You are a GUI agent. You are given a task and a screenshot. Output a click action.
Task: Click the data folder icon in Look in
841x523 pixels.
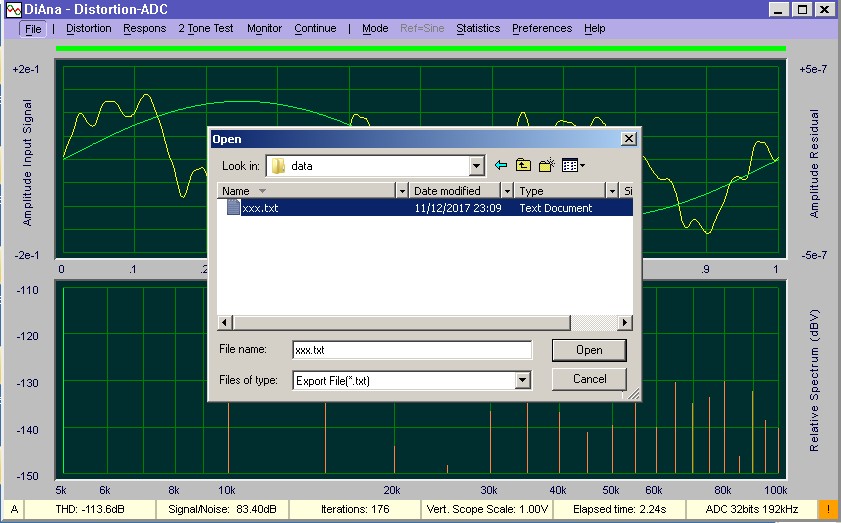click(x=278, y=166)
